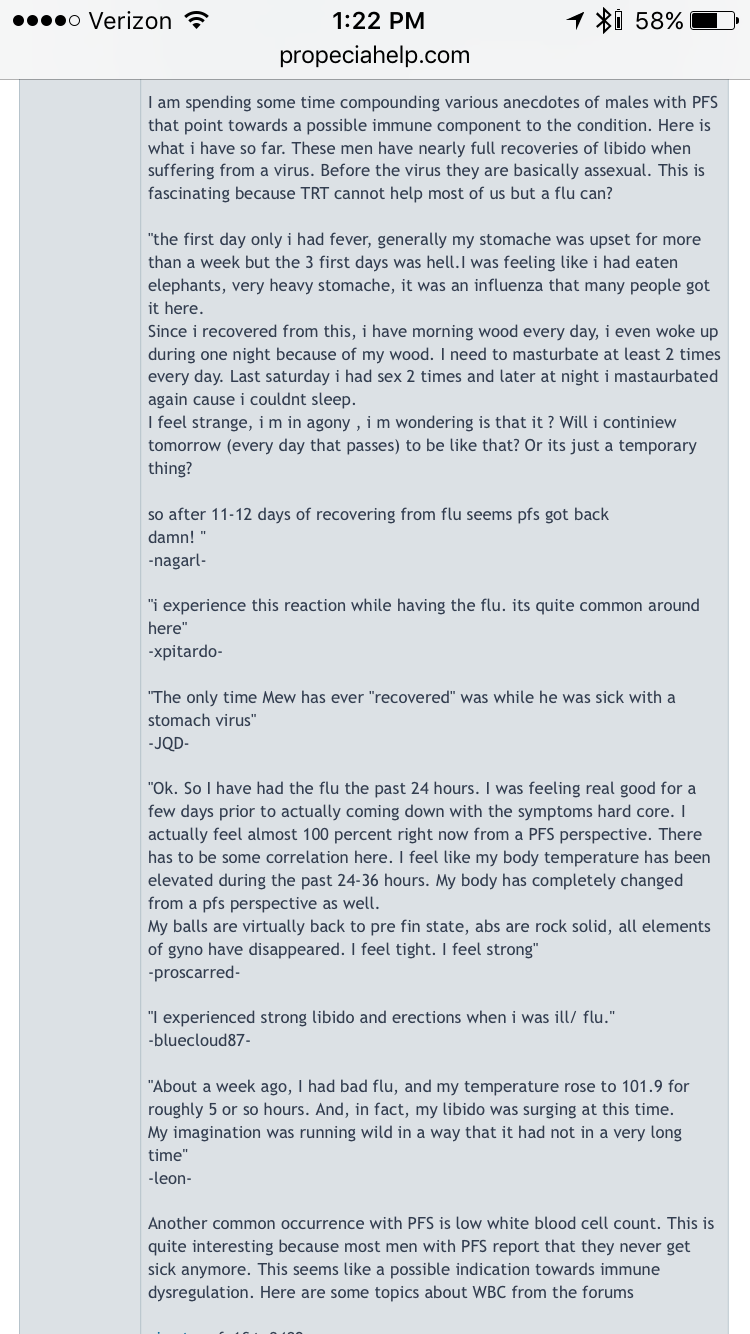
Task: Click the opening paragraph about compounding anecdotes
Action: point(433,148)
